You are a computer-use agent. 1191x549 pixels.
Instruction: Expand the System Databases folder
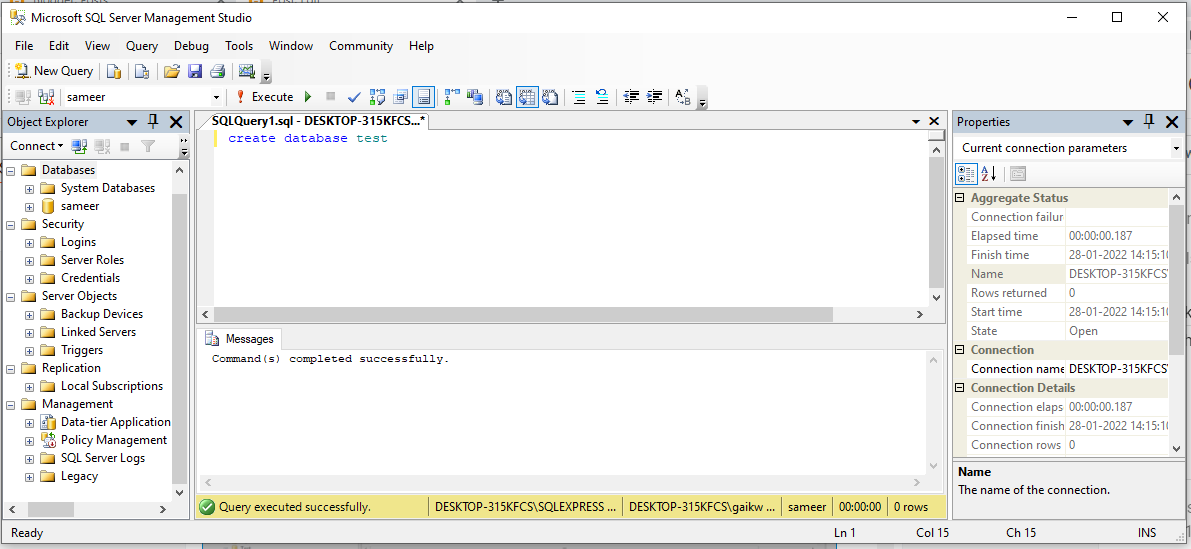point(30,188)
